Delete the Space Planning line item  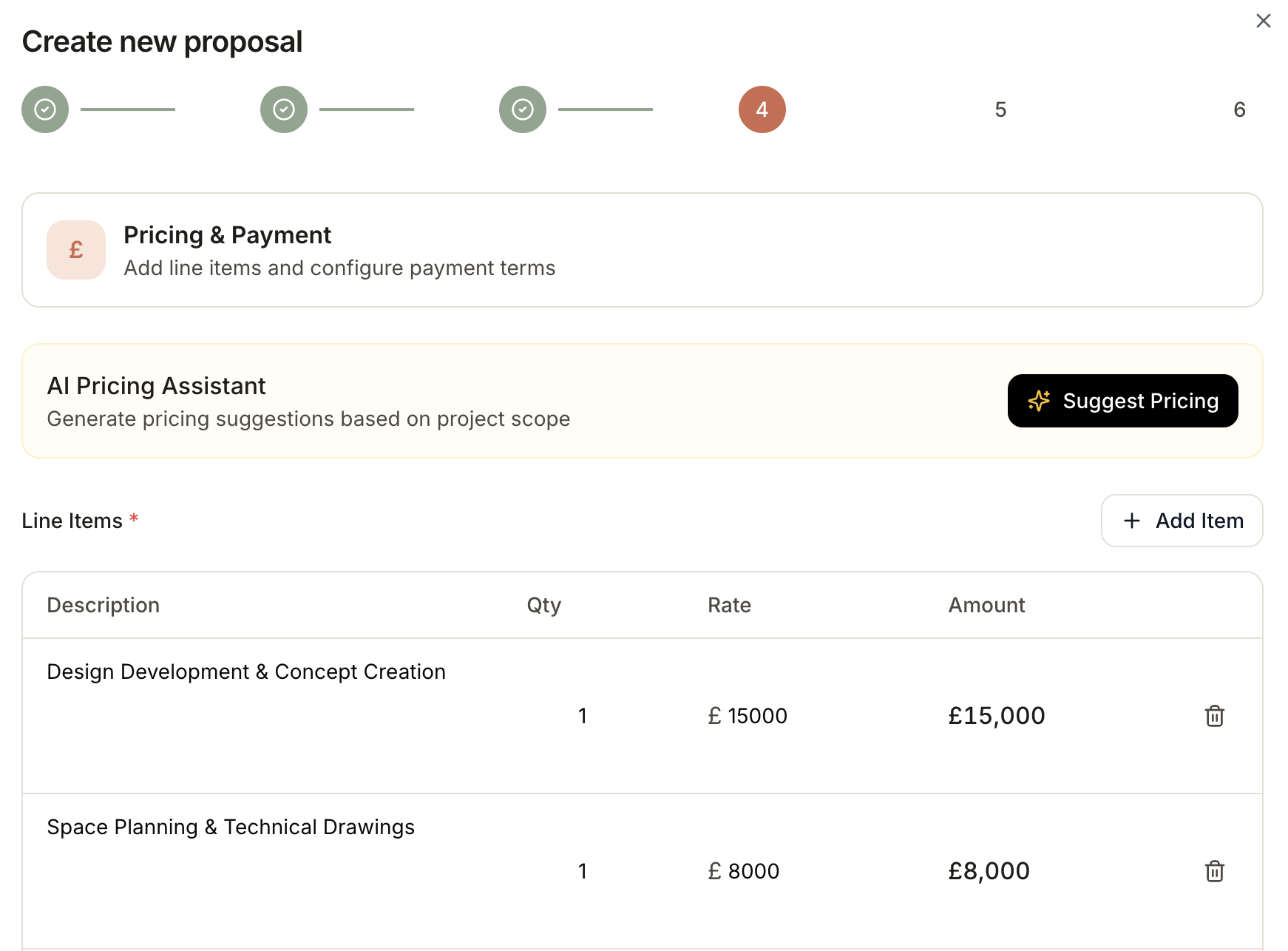(1214, 870)
